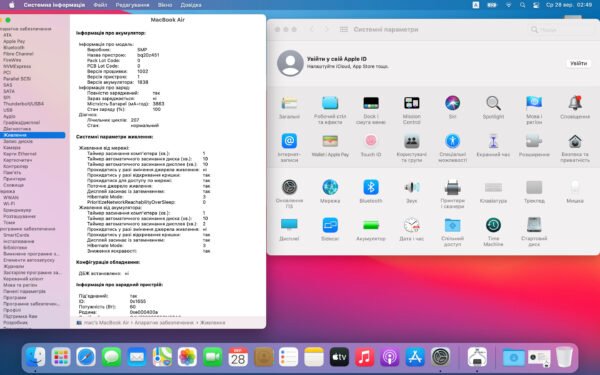
Task: Select Bluetooth in System Information sidebar
Action: 14,47
